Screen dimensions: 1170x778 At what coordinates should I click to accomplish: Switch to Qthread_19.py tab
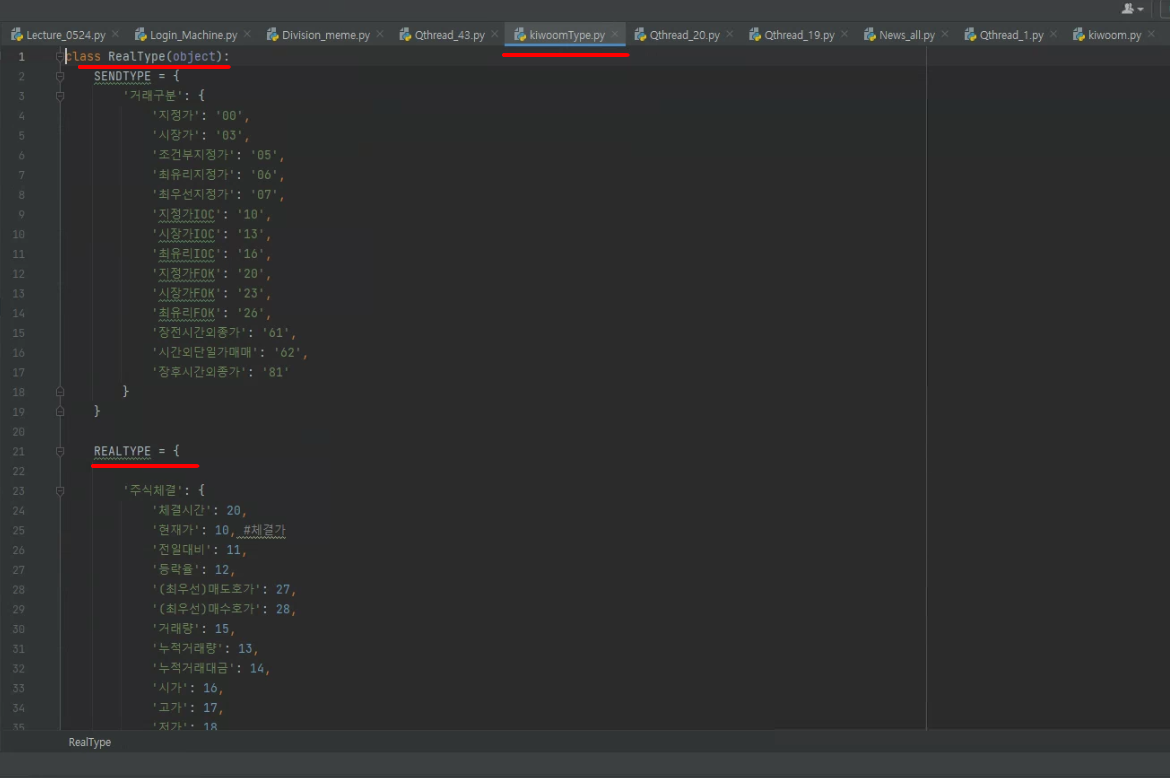point(799,35)
